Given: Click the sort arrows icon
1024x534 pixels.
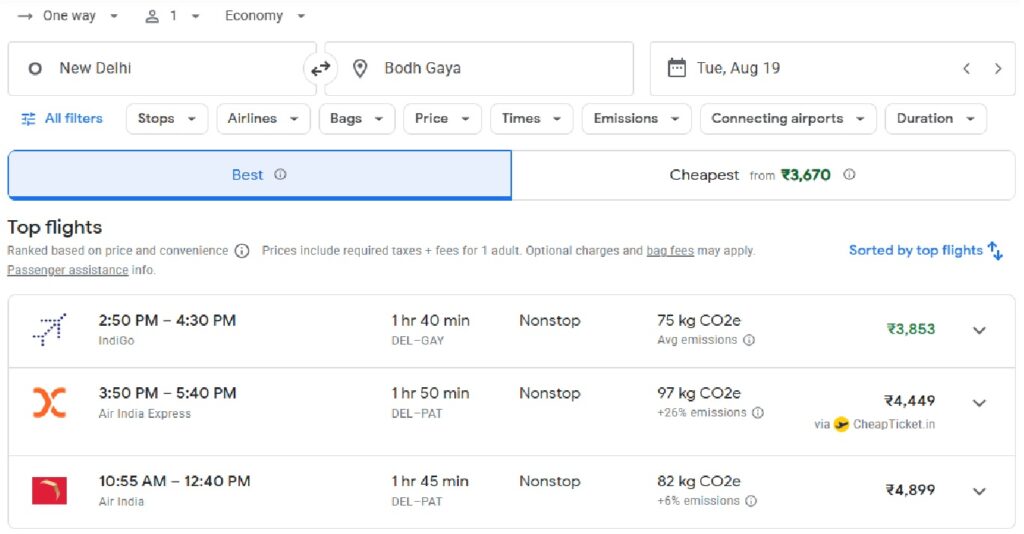Looking at the screenshot, I should (995, 251).
